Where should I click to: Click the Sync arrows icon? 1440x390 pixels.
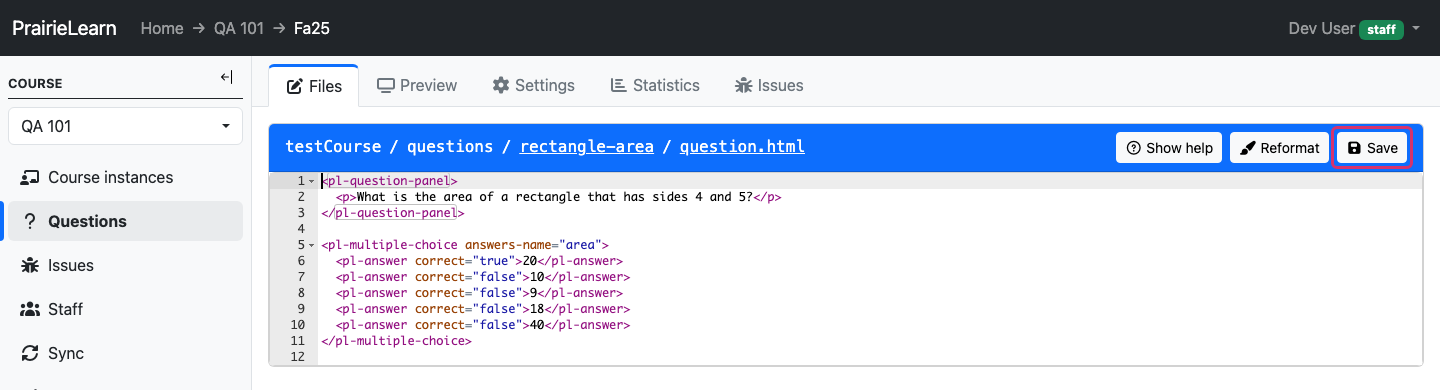point(30,353)
